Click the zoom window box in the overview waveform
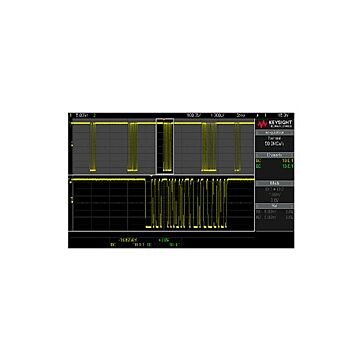Image resolution: width=360 pixels, height=360 pixels. click(165, 146)
